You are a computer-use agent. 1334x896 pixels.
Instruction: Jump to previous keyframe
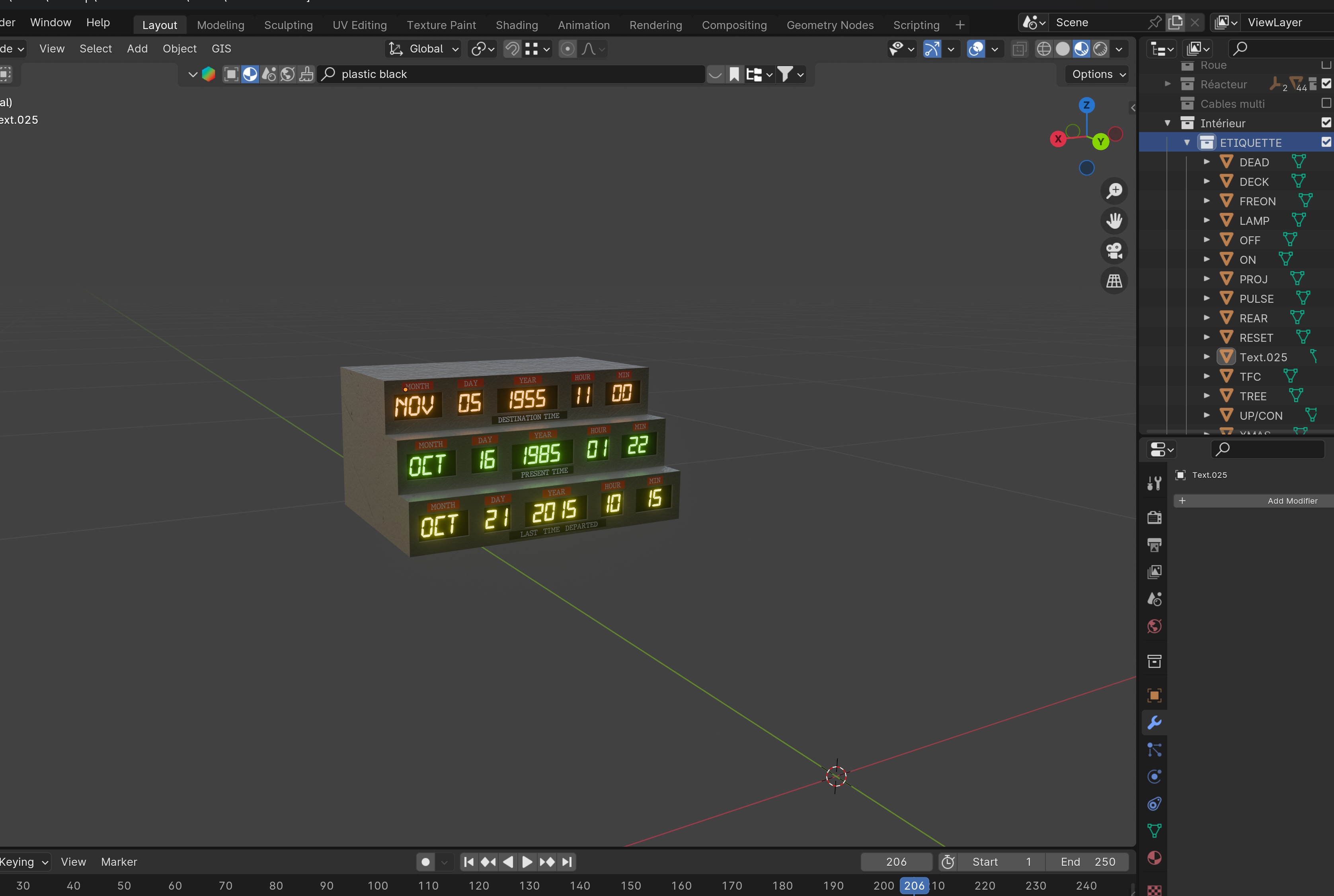(488, 862)
